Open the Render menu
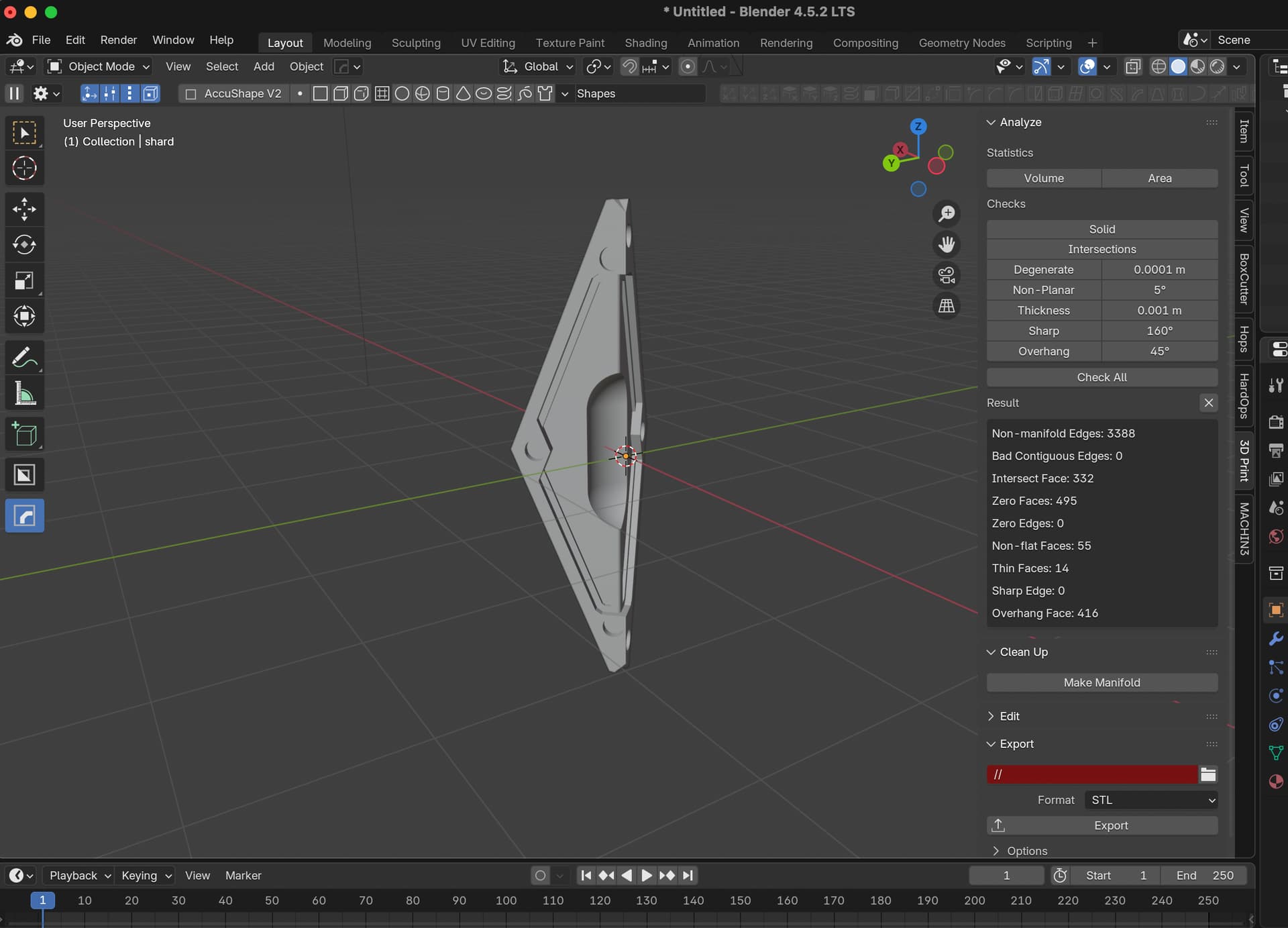The height and width of the screenshot is (928, 1288). click(x=118, y=40)
